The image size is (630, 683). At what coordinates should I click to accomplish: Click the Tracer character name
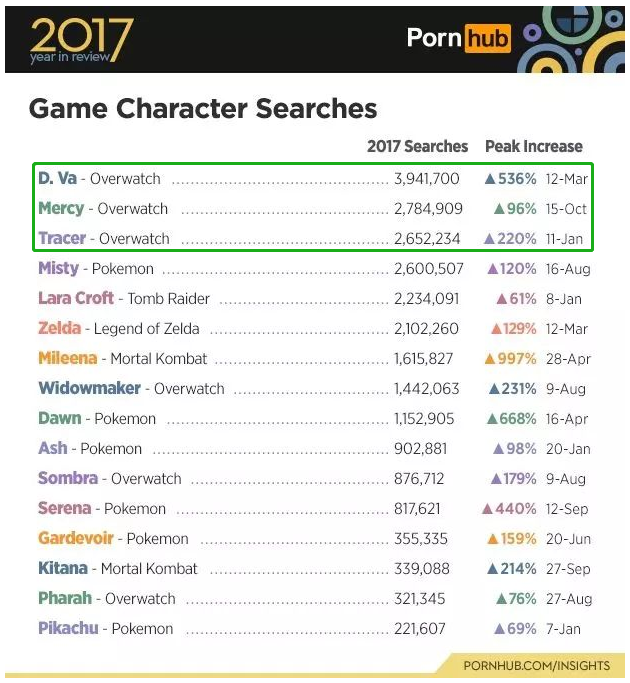pos(62,238)
